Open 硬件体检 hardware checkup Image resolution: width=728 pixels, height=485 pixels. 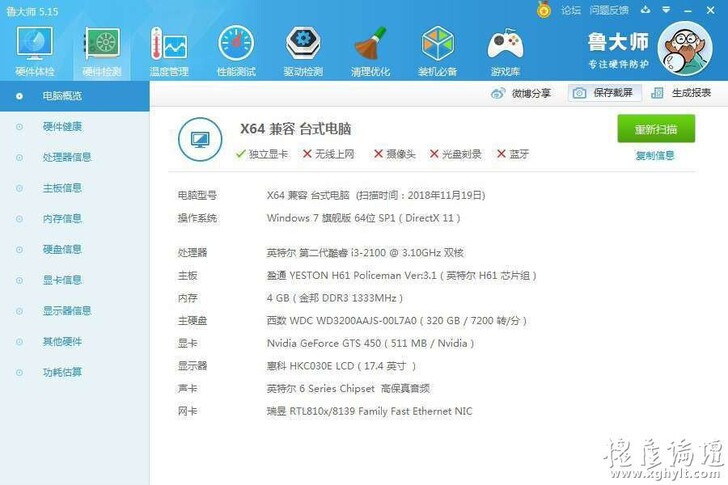[34, 52]
